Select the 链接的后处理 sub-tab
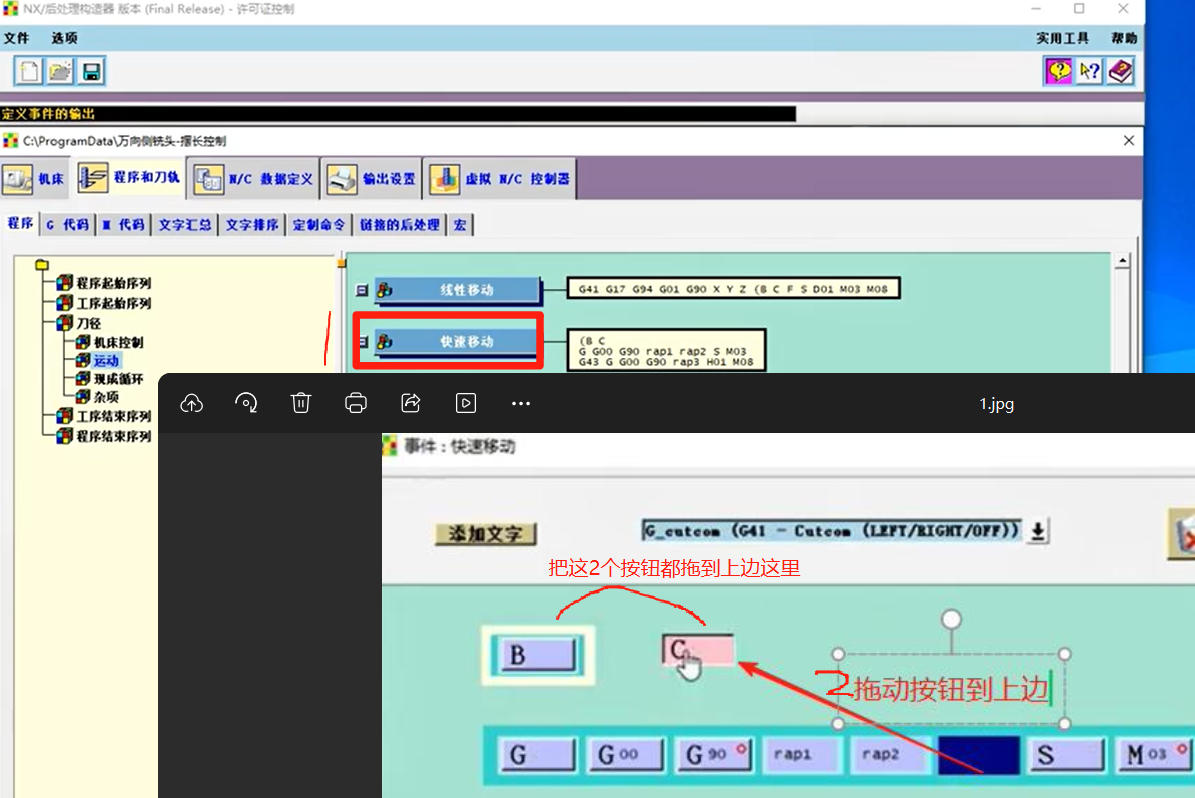The width and height of the screenshot is (1195, 798). click(x=399, y=225)
